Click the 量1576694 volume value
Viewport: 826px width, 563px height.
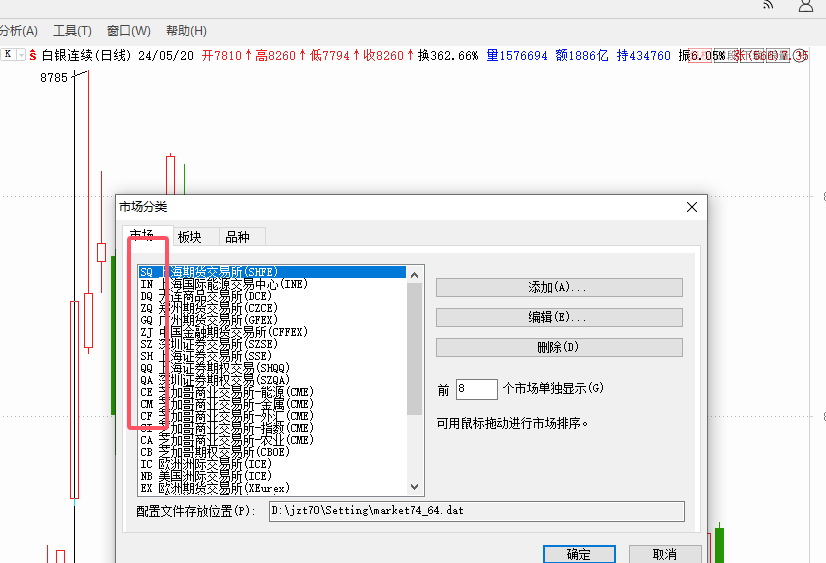coord(517,55)
